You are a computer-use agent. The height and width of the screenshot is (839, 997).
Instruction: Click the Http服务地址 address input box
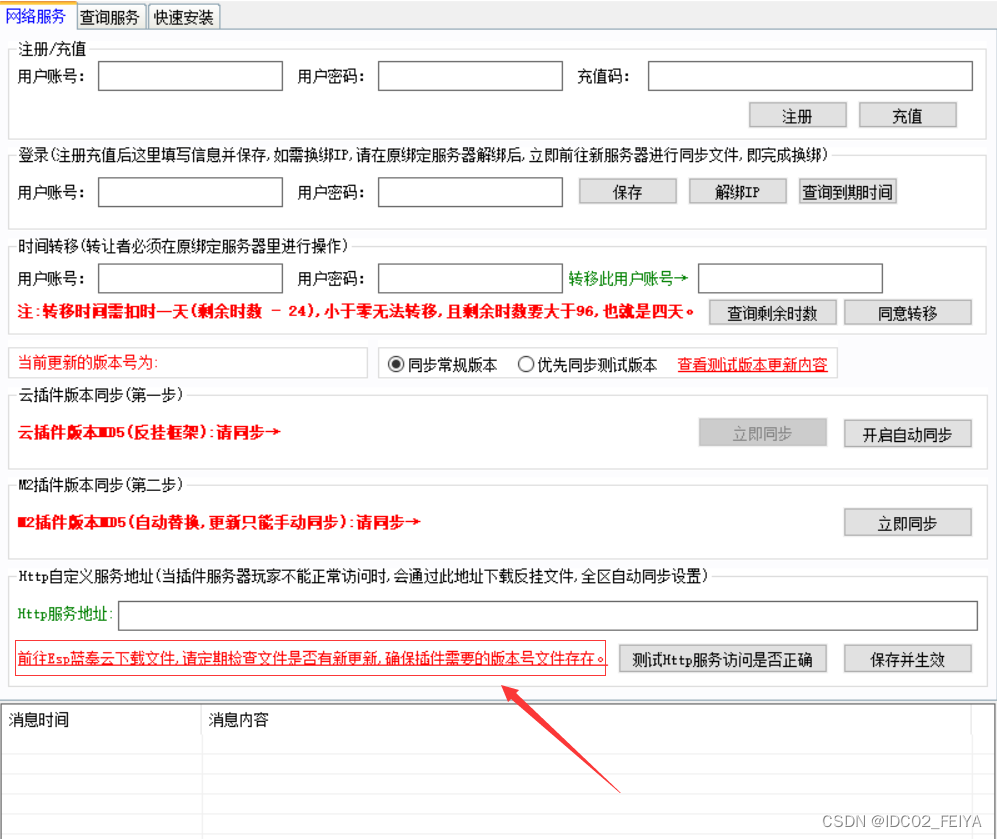point(548,616)
